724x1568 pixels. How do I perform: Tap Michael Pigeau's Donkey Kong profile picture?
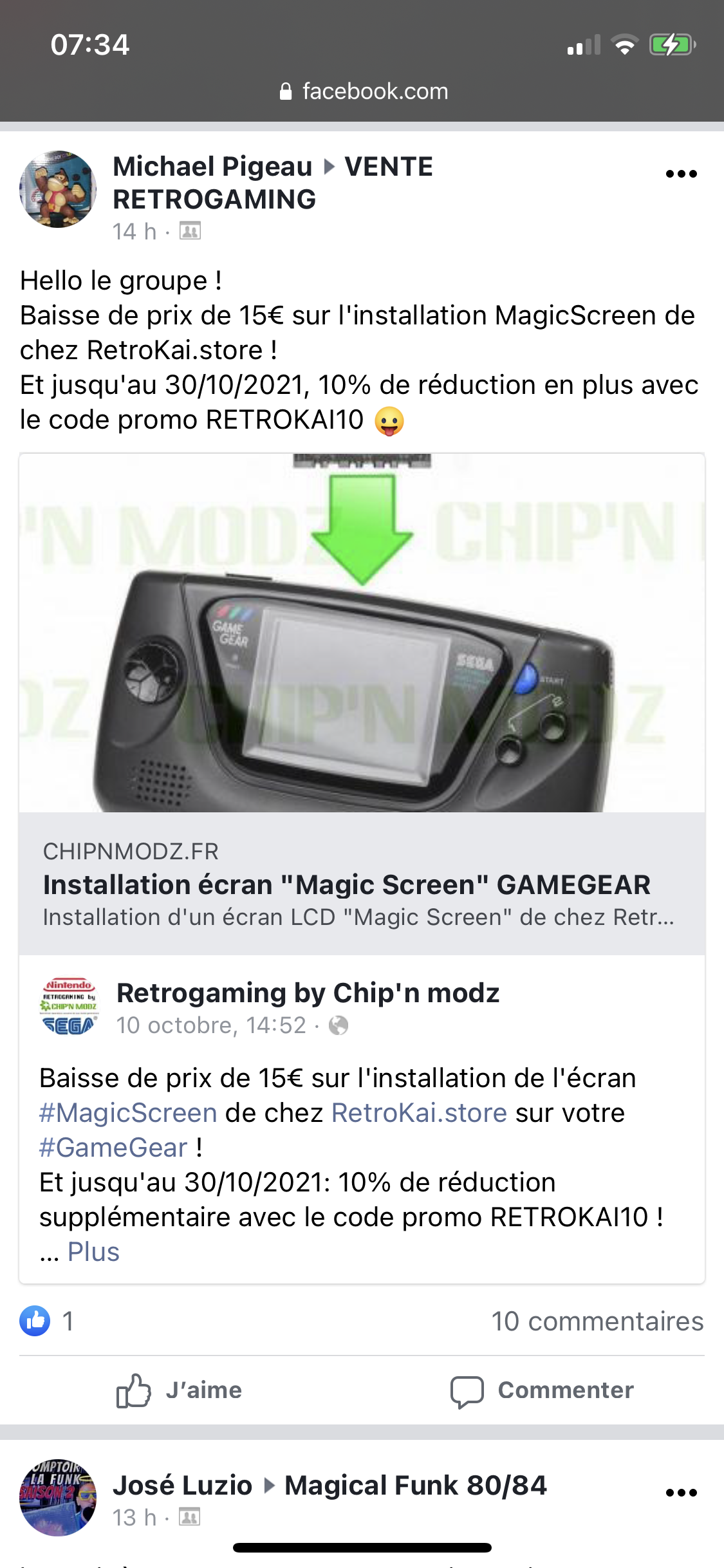coord(58,189)
